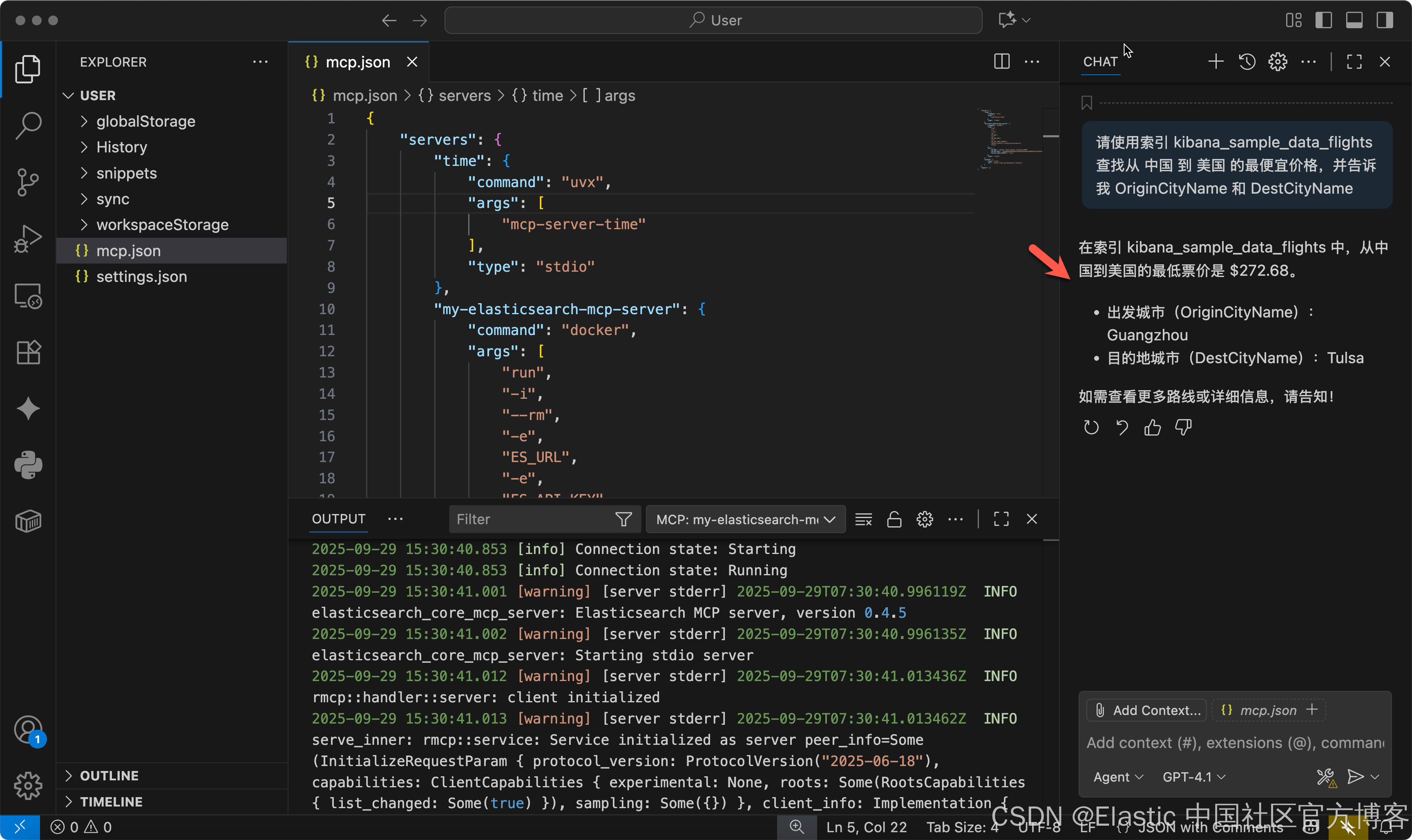The height and width of the screenshot is (840, 1412).
Task: Open chat settings gear
Action: point(1277,62)
